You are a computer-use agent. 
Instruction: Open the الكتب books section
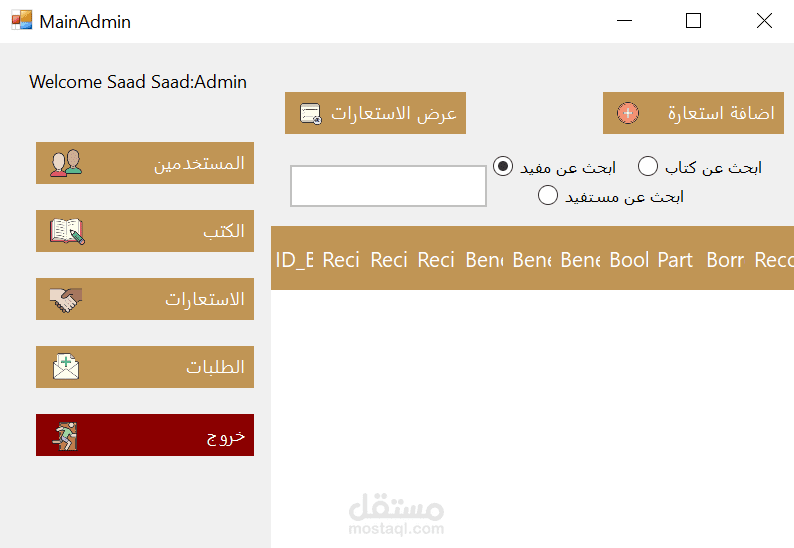[145, 231]
